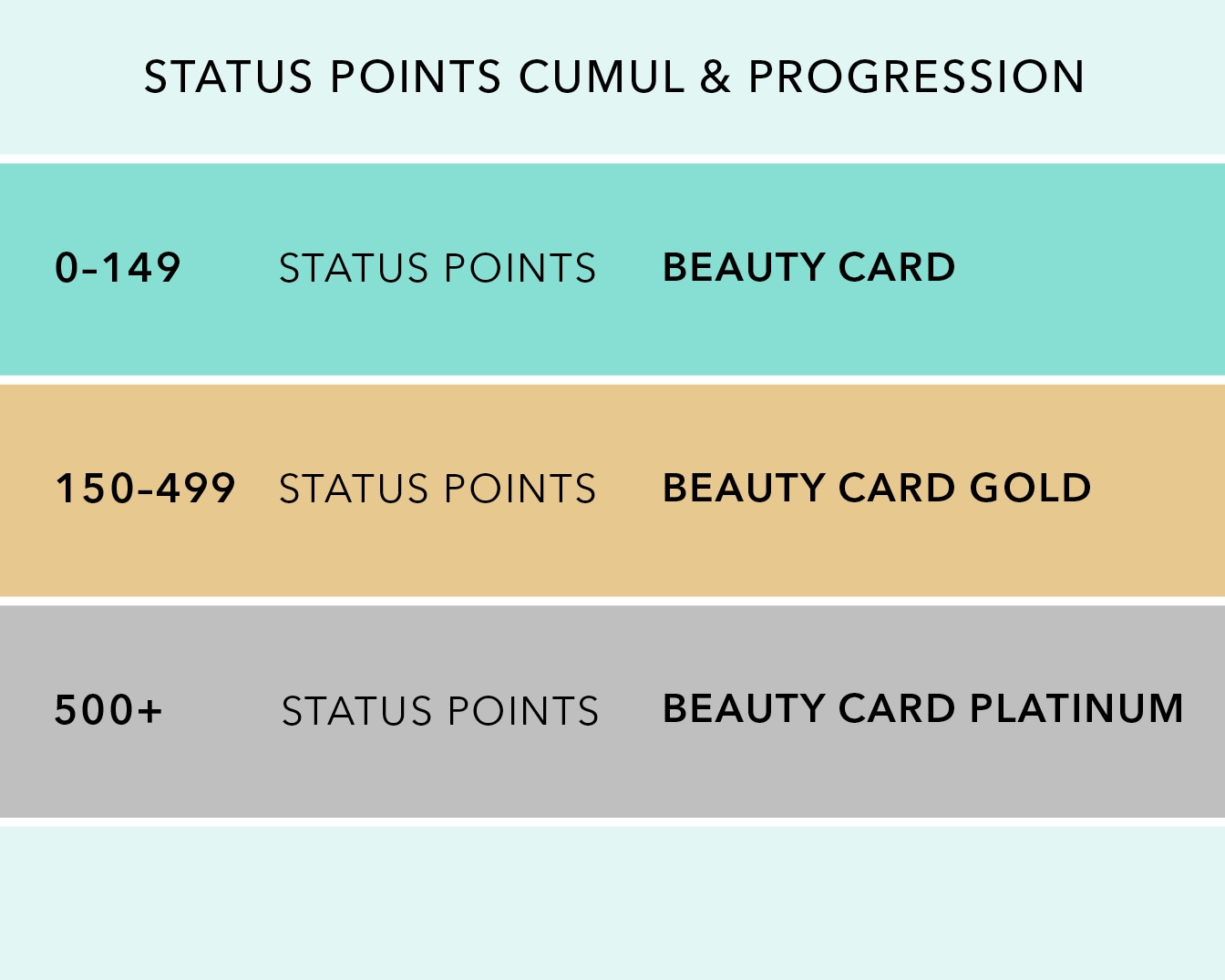Image resolution: width=1225 pixels, height=980 pixels.
Task: Click the word "STATUS" in the title
Action: (x=229, y=77)
